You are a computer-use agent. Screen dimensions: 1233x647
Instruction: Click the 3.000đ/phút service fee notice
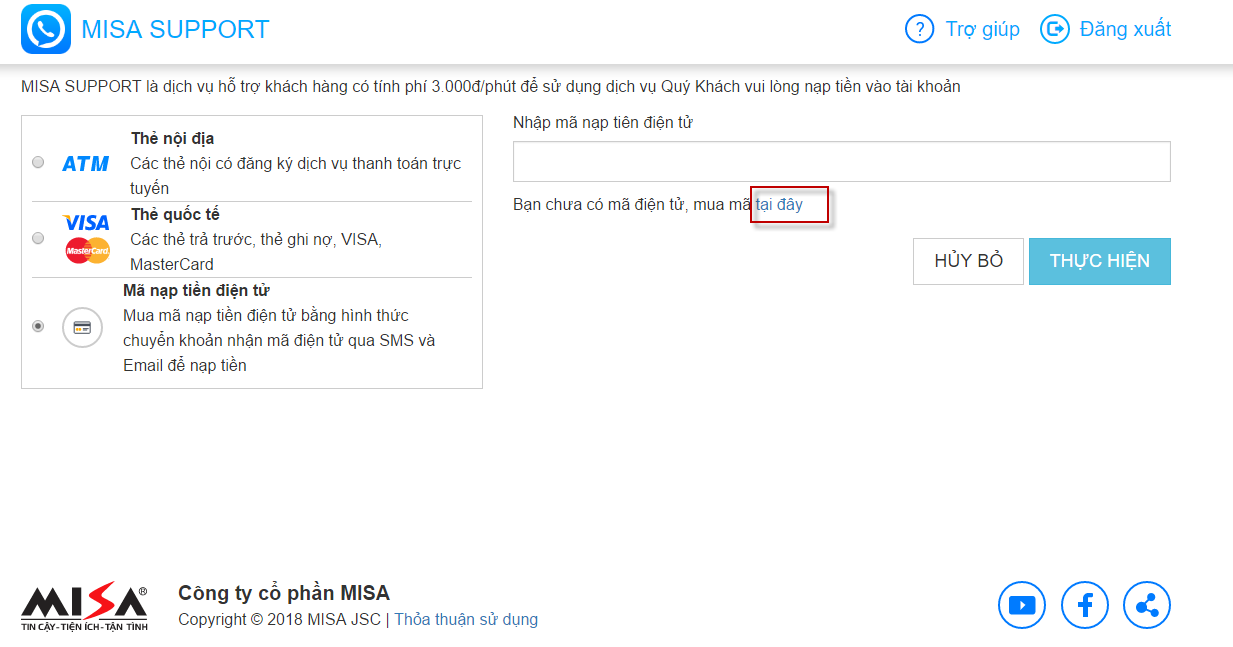pos(491,86)
